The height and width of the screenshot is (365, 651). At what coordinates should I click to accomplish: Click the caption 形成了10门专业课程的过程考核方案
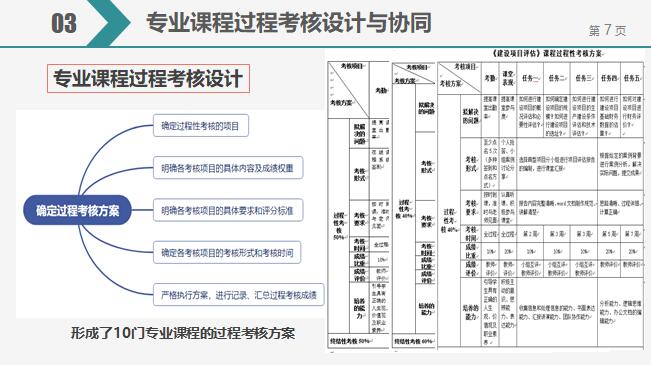pos(183,333)
